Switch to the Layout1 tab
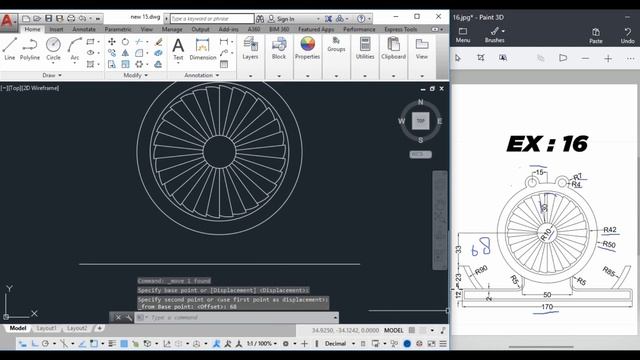Image resolution: width=640 pixels, height=360 pixels. [47, 328]
